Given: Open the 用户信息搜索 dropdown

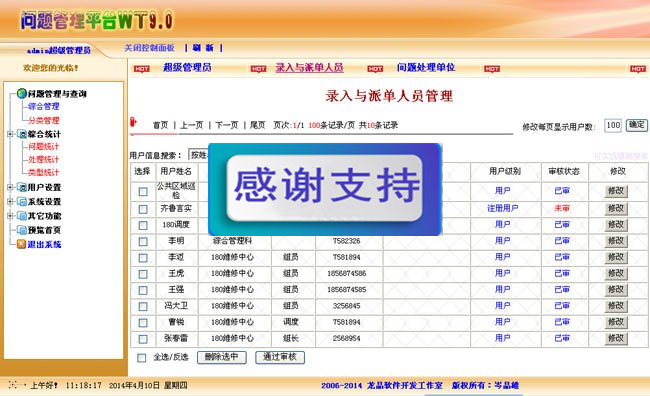Looking at the screenshot, I should (198, 155).
